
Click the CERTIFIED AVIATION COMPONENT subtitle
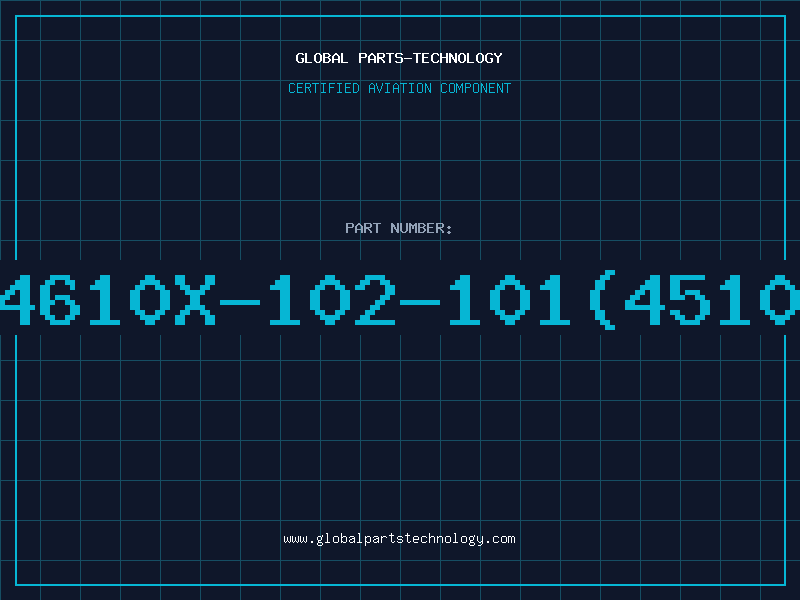[x=399, y=88]
